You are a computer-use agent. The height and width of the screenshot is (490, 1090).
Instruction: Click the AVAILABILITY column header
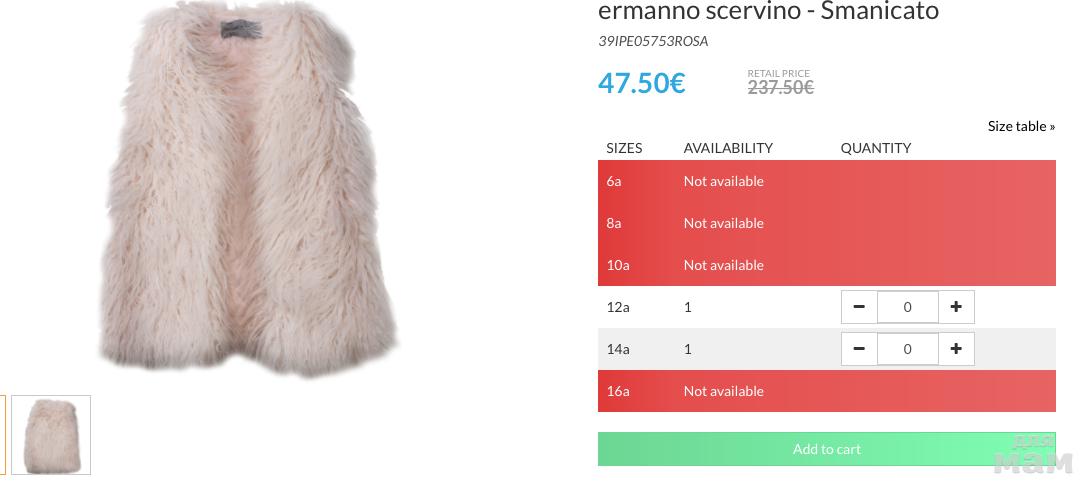[728, 148]
